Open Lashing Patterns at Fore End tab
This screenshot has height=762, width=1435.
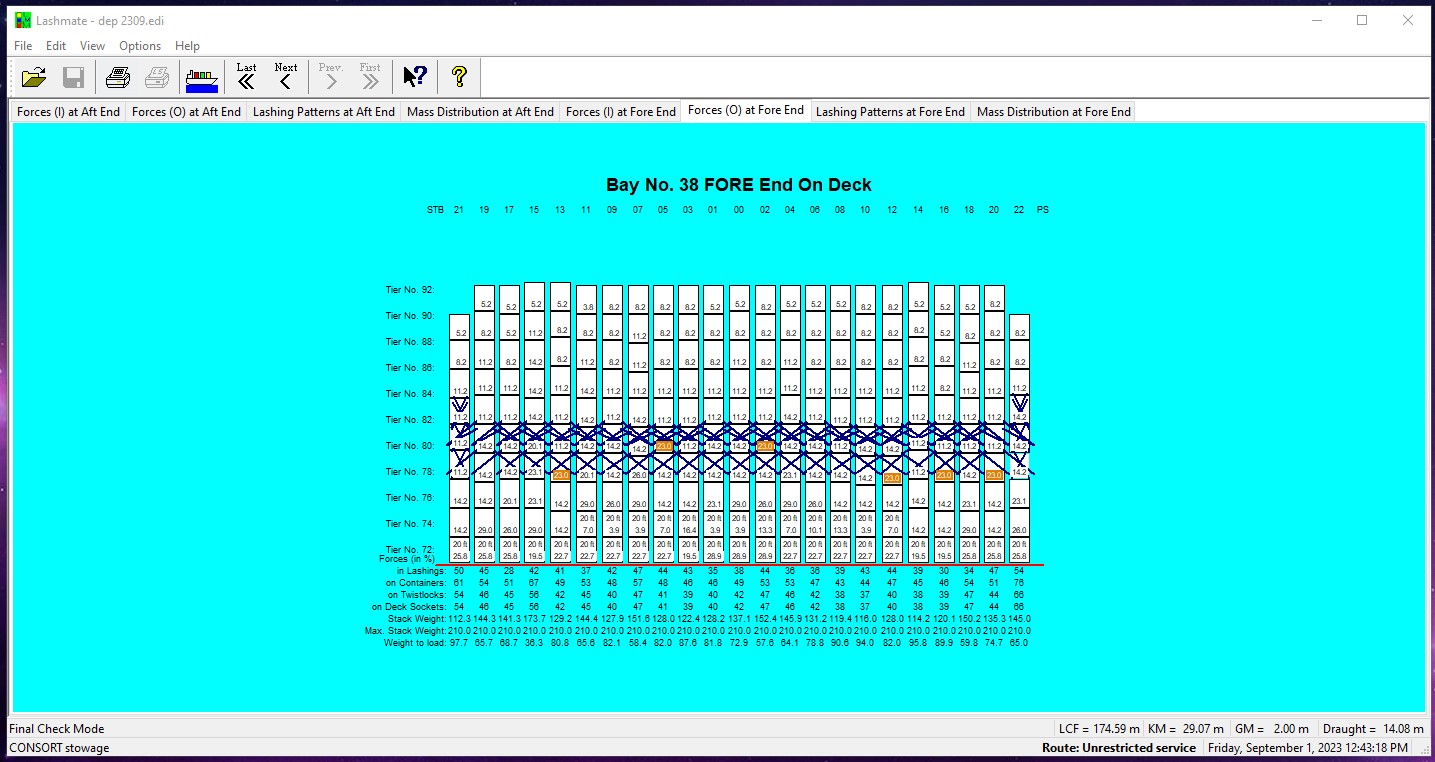click(890, 112)
